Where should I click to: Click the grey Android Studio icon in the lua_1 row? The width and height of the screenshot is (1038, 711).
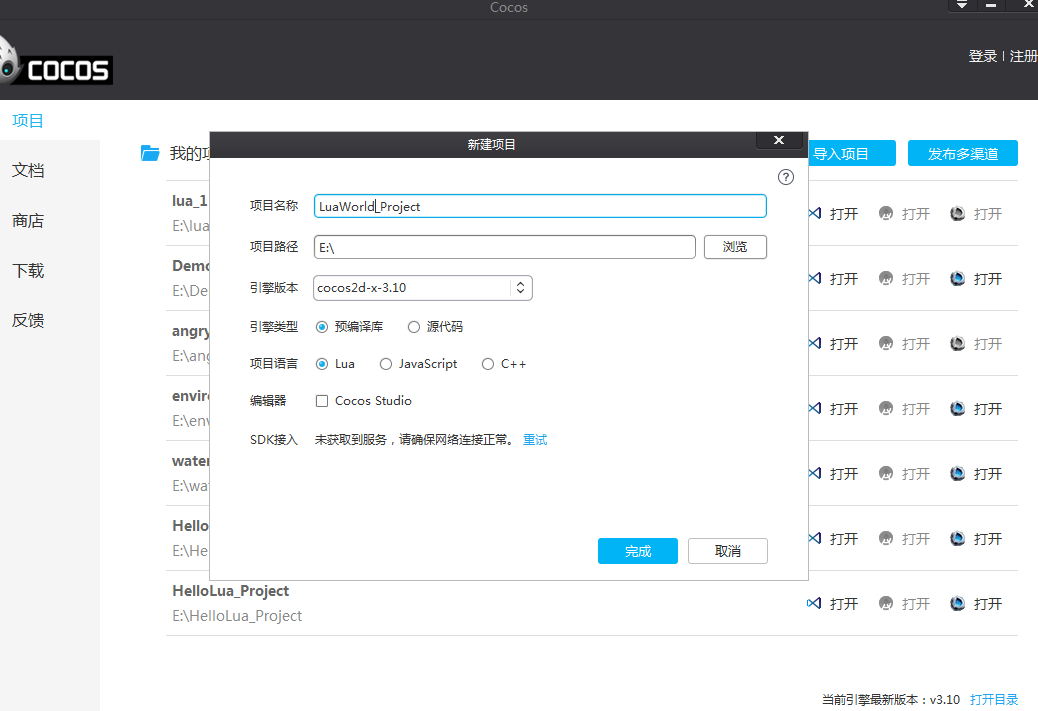point(886,213)
